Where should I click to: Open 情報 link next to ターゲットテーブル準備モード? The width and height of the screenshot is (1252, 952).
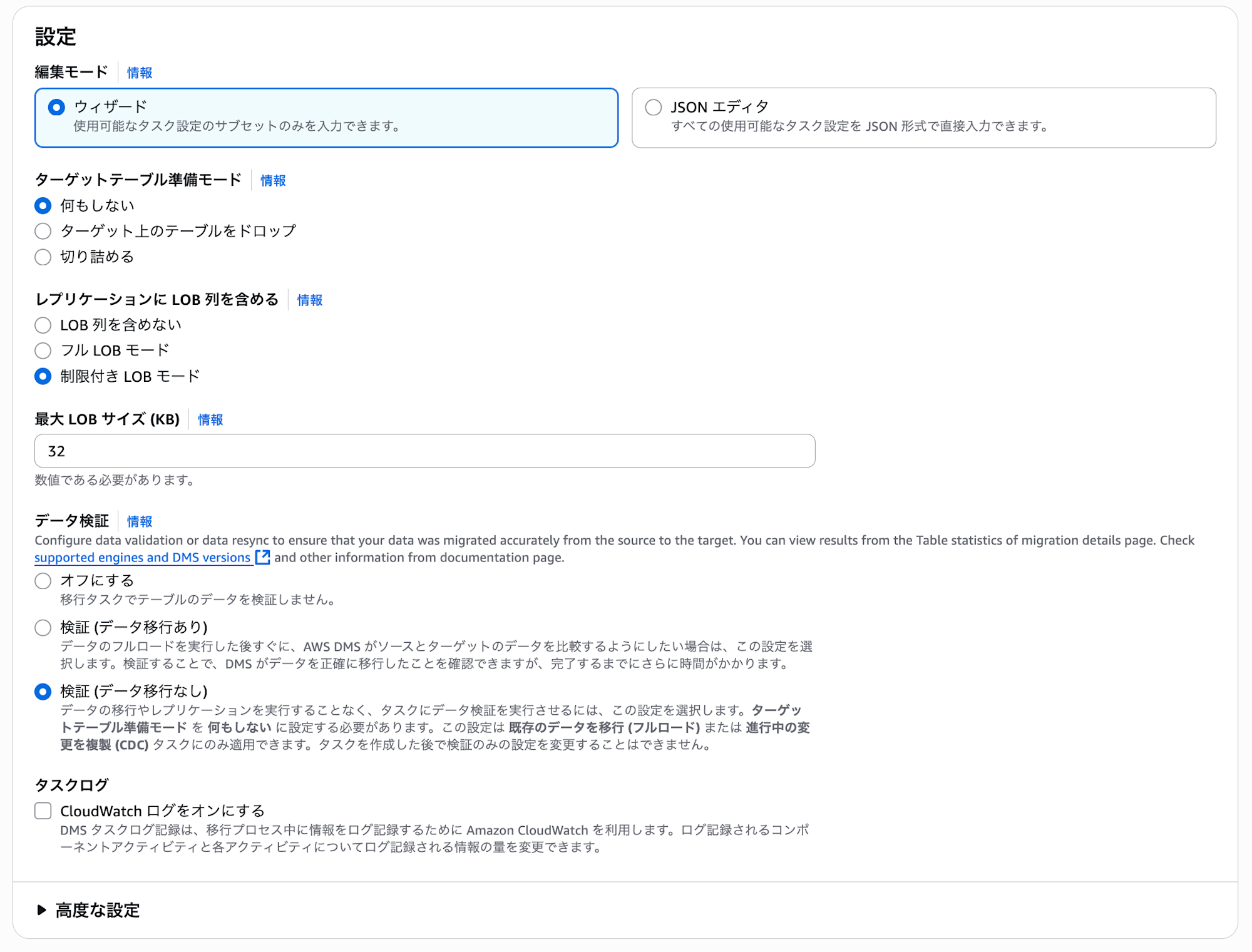coord(273,180)
